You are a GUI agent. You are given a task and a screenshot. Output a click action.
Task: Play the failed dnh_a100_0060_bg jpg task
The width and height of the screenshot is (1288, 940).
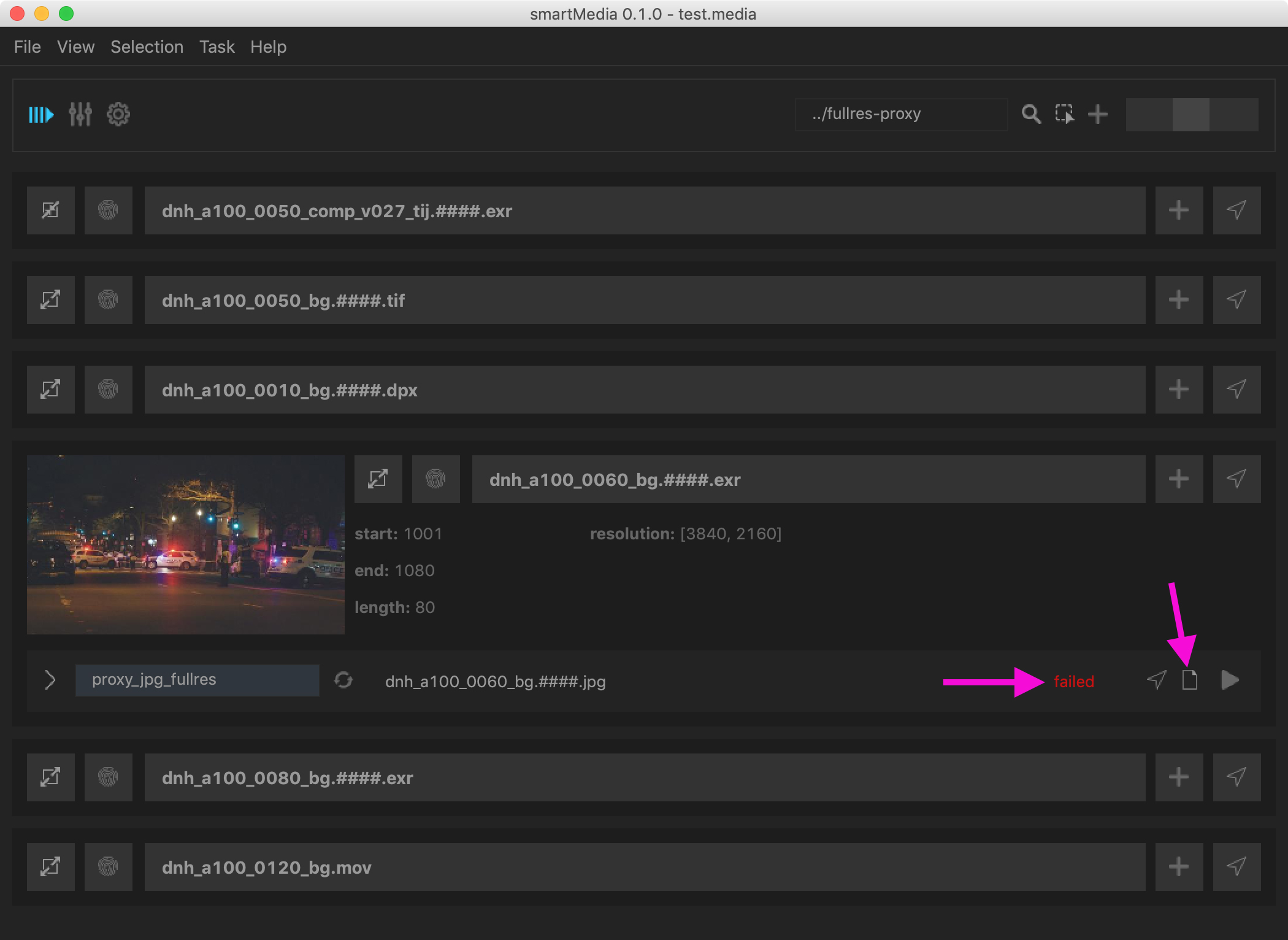pos(1230,680)
